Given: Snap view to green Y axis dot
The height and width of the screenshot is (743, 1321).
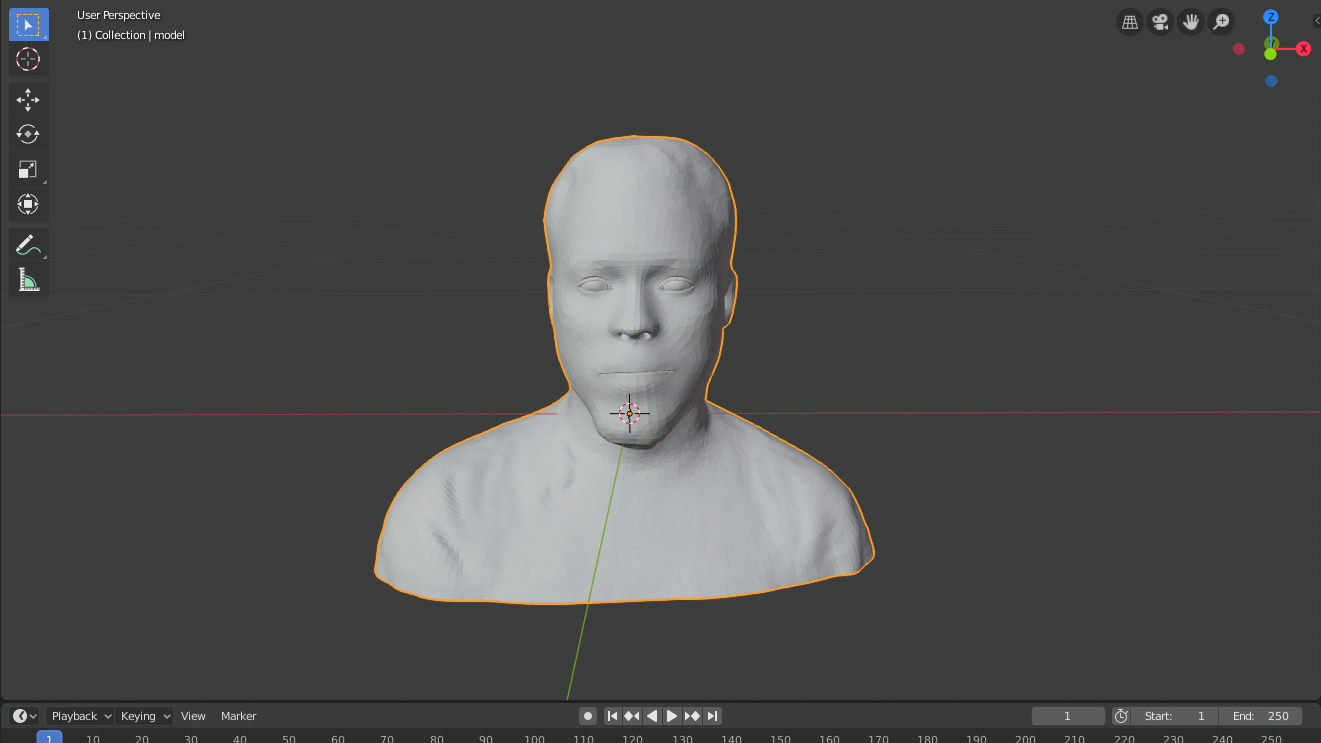Looking at the screenshot, I should coord(1270,53).
